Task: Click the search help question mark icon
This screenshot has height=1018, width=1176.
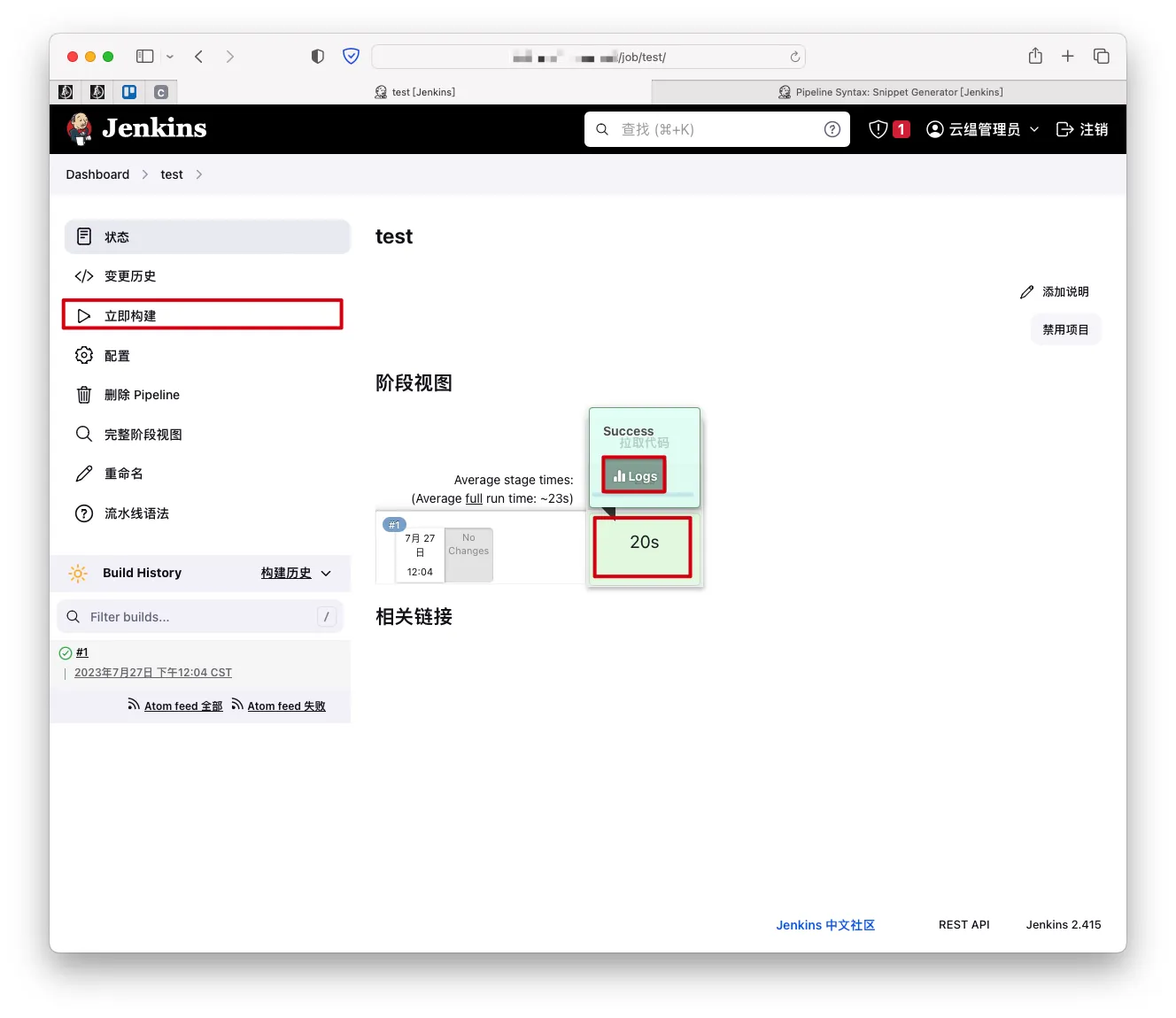Action: [x=832, y=129]
